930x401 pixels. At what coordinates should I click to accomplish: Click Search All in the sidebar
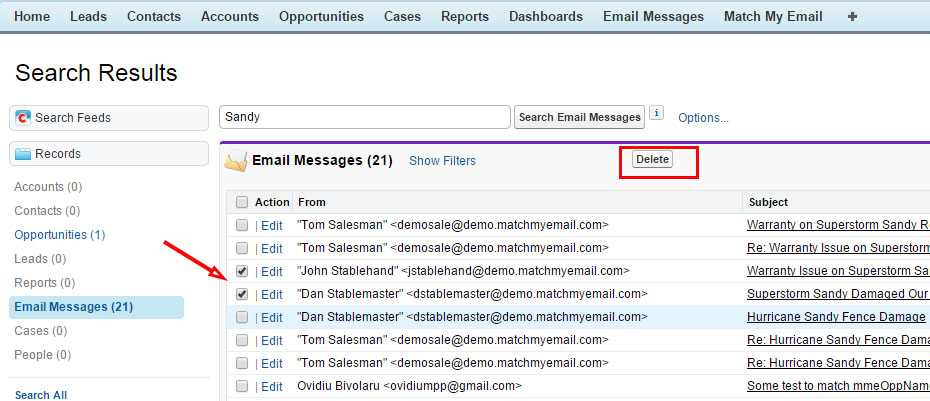coord(40,395)
